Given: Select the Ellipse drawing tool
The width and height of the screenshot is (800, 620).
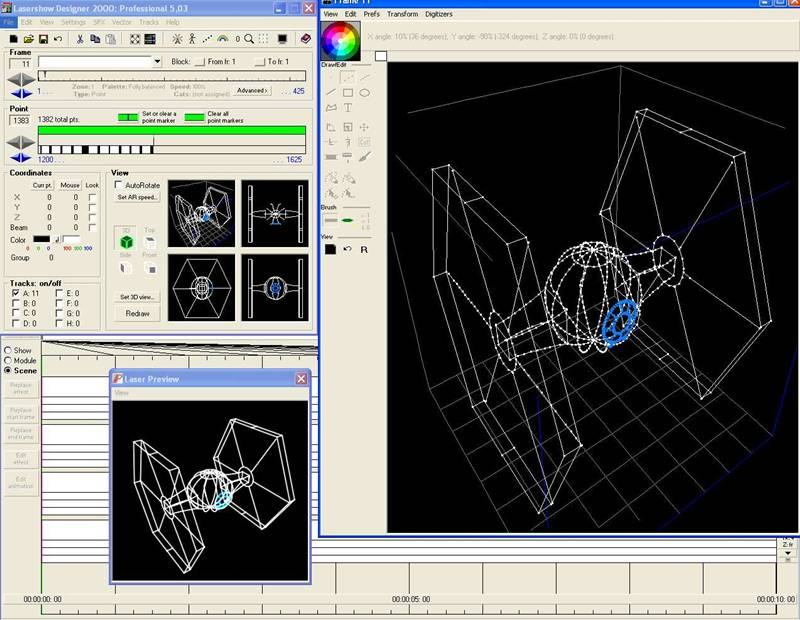Looking at the screenshot, I should click(365, 92).
